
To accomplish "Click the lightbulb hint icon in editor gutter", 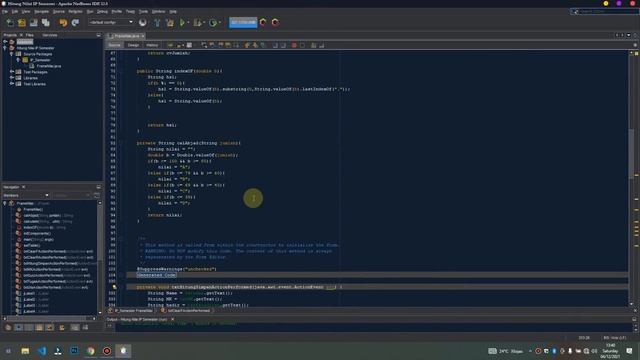I will [x=114, y=287].
